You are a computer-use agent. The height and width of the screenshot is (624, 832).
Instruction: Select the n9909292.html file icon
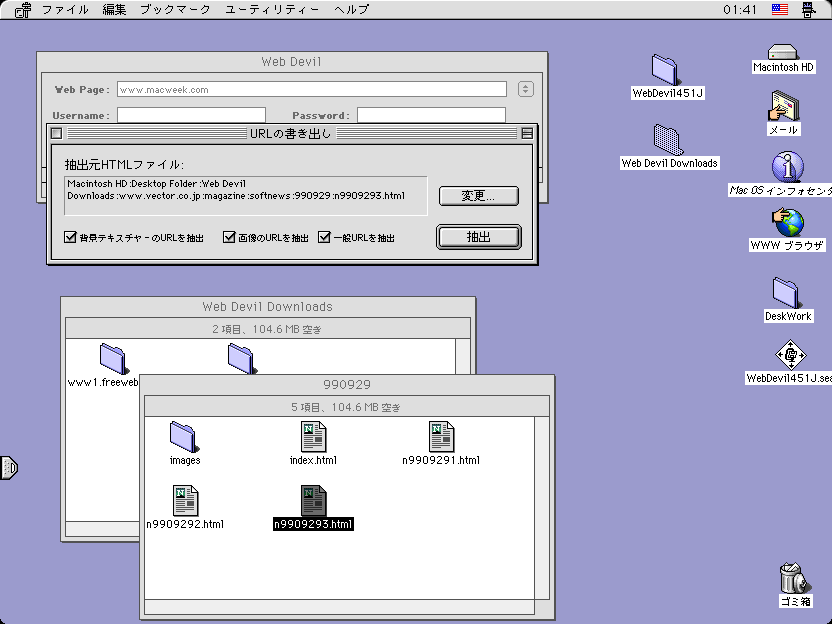pyautogui.click(x=185, y=501)
